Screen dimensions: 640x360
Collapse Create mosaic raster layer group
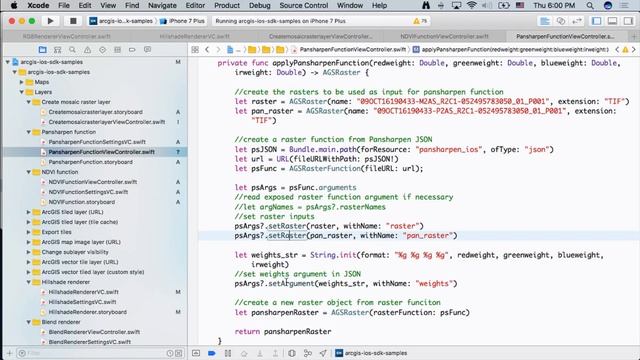pyautogui.click(x=29, y=102)
